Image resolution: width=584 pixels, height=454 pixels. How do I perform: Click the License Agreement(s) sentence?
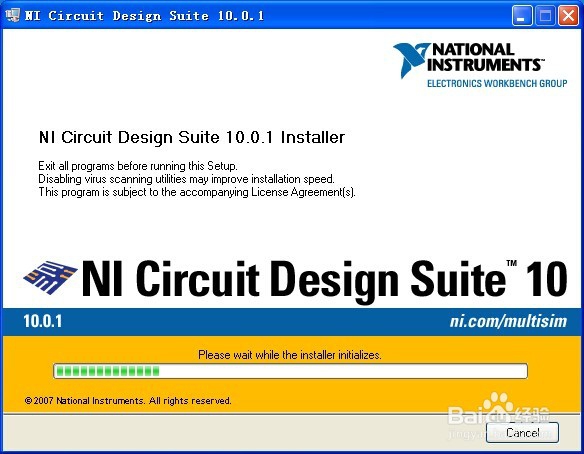tap(197, 192)
